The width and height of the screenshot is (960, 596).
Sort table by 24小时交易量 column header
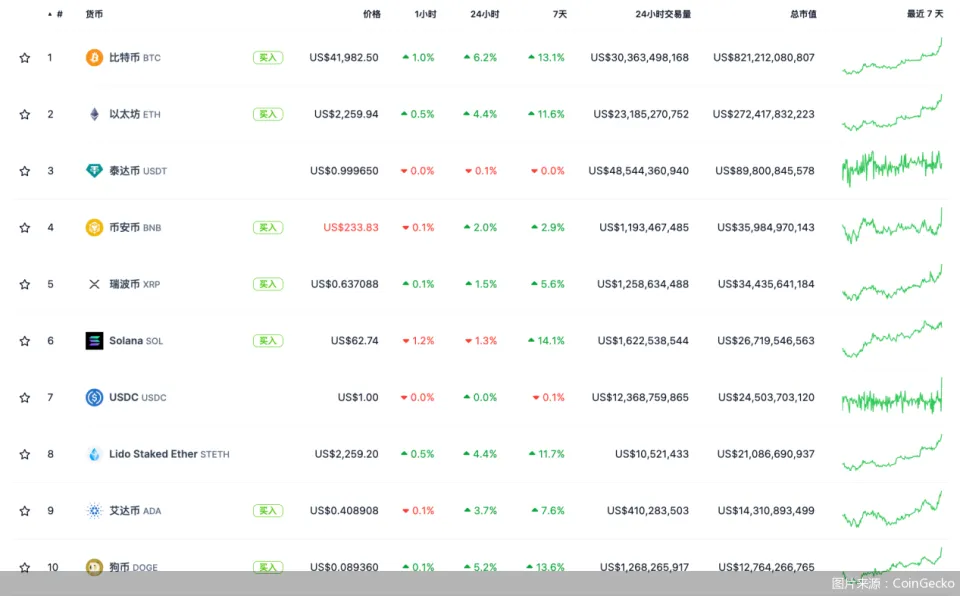(662, 14)
